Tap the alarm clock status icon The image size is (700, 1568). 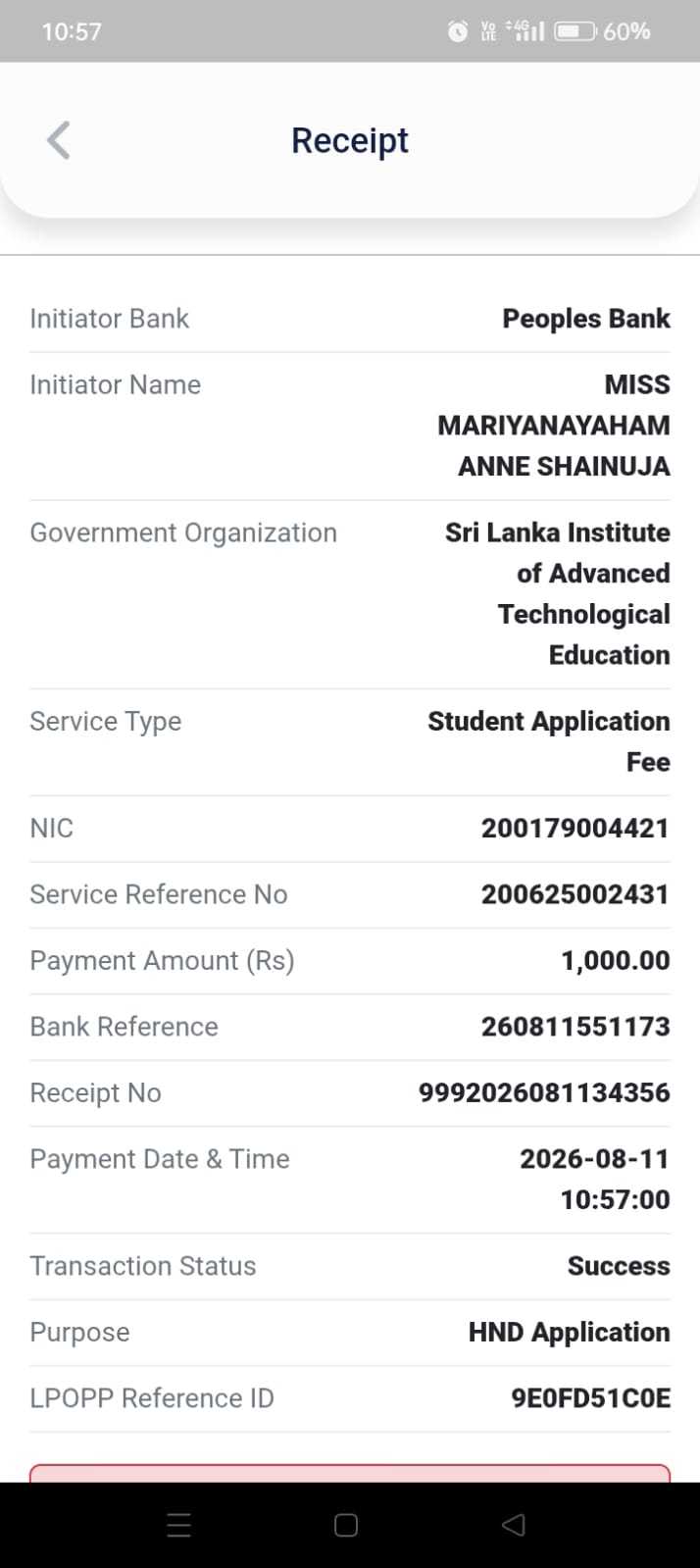pyautogui.click(x=458, y=31)
